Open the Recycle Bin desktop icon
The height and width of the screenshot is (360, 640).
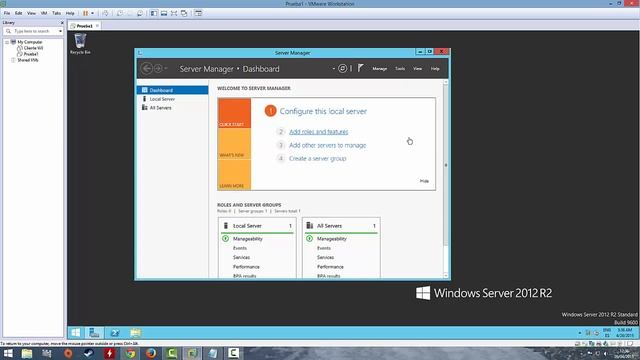click(80, 44)
